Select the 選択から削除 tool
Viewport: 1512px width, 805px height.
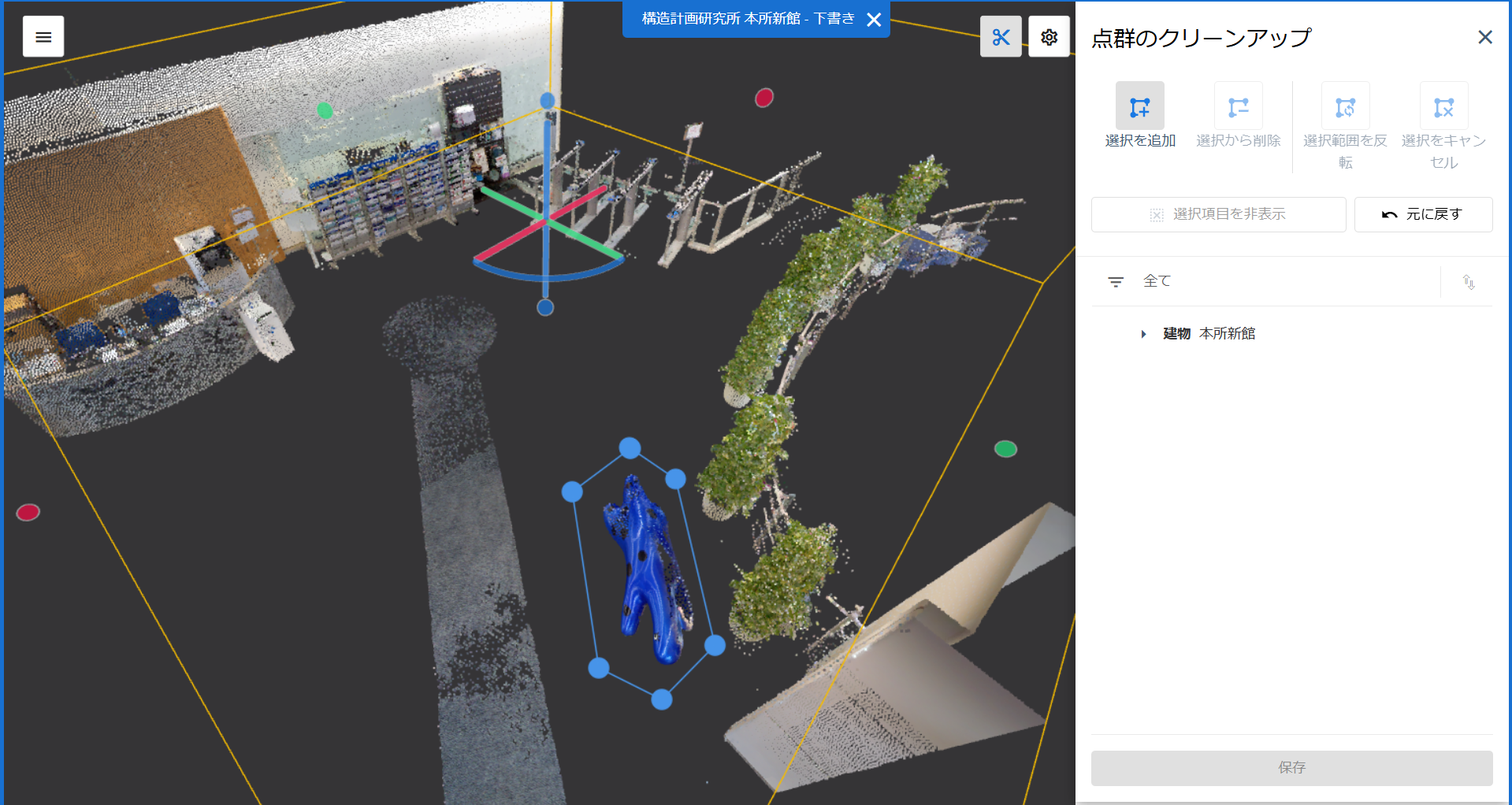[x=1239, y=107]
